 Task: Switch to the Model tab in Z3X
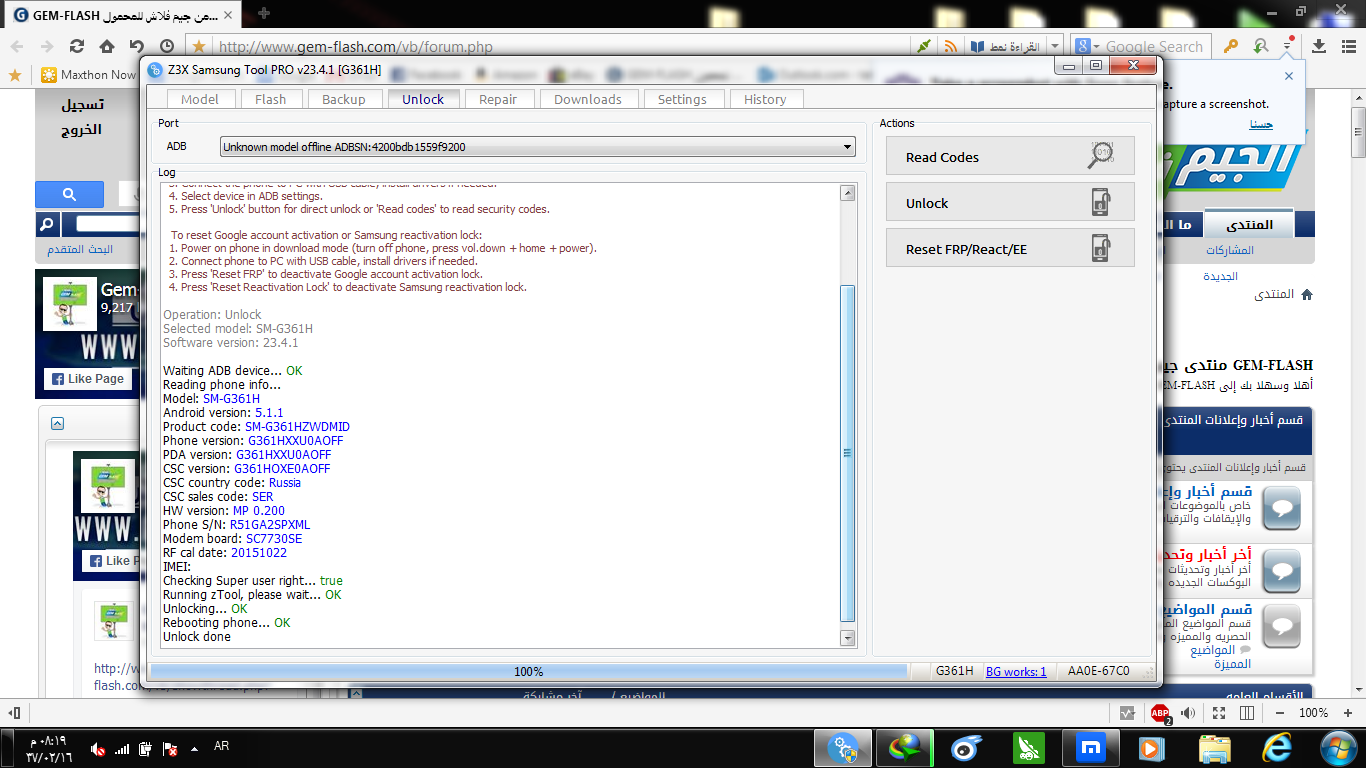point(200,99)
